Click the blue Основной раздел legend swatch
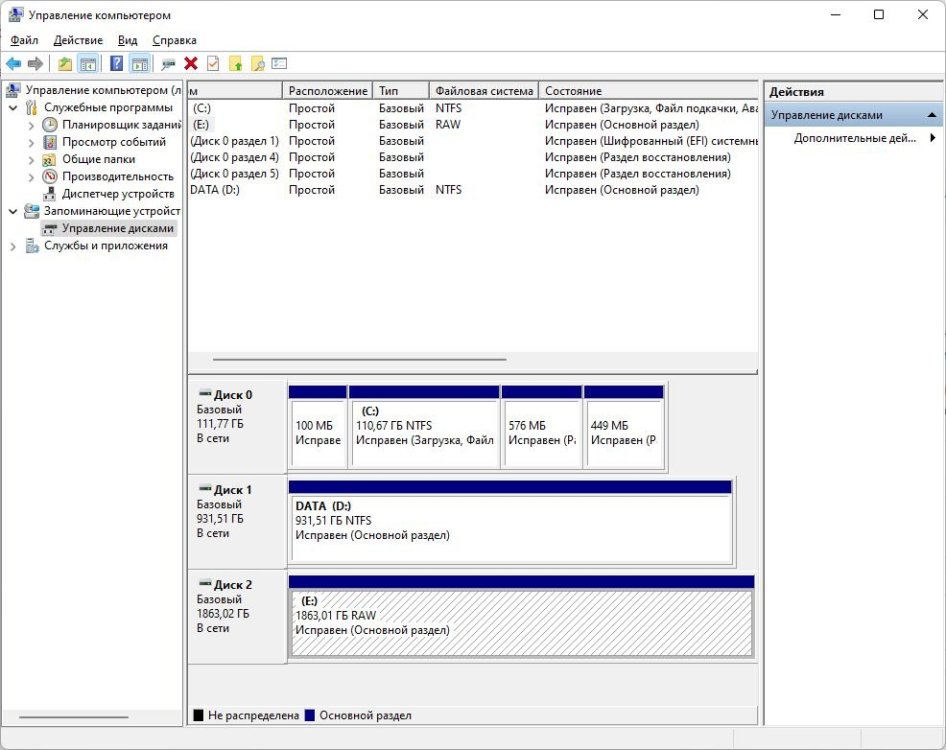Screen dimensions: 946x750 click(x=310, y=716)
